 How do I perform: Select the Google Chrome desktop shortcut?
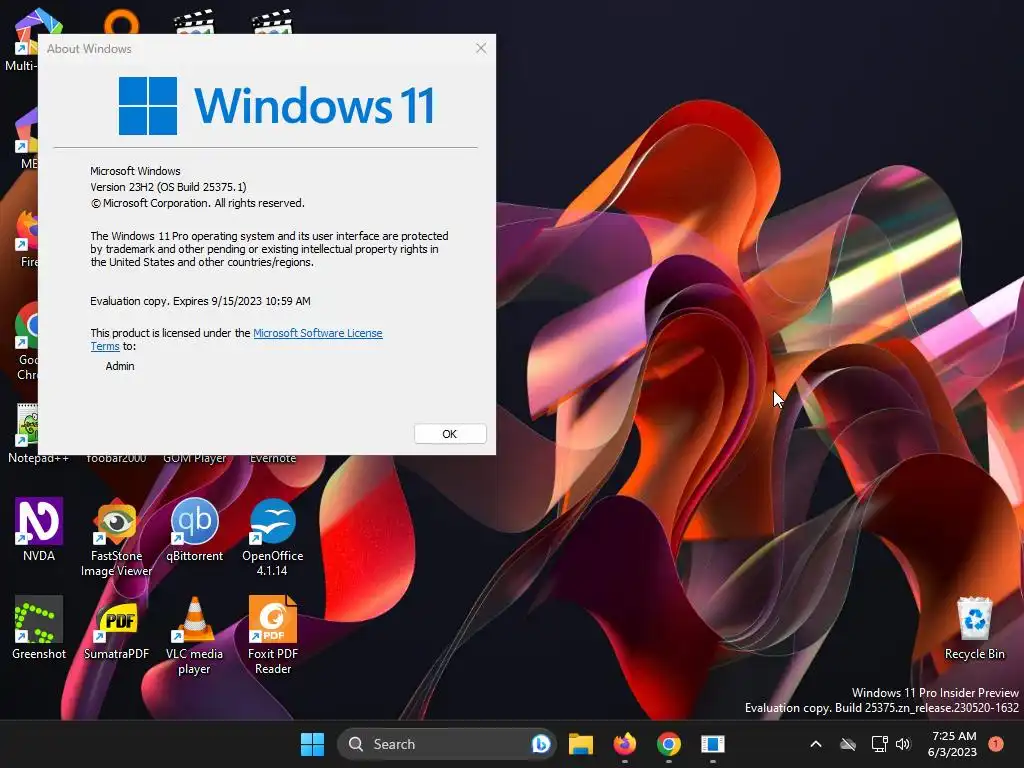coord(26,342)
